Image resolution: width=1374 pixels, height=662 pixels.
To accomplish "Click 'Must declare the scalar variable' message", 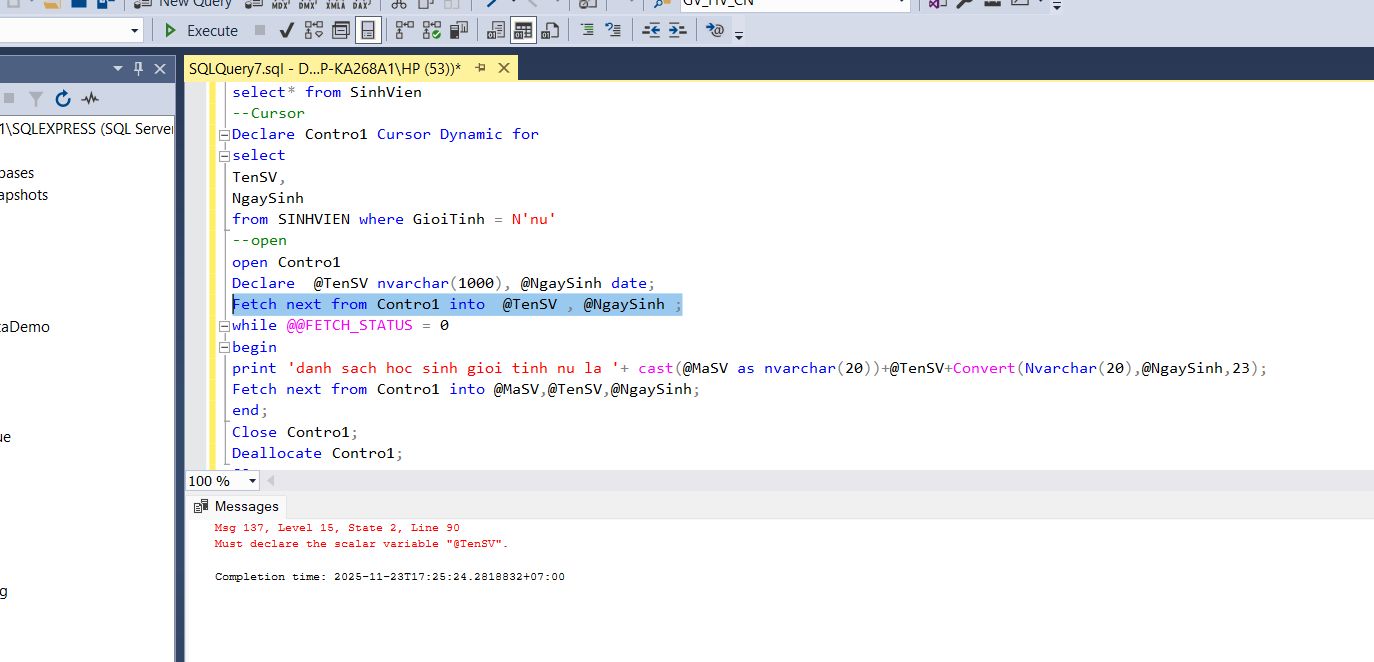I will coord(362,544).
